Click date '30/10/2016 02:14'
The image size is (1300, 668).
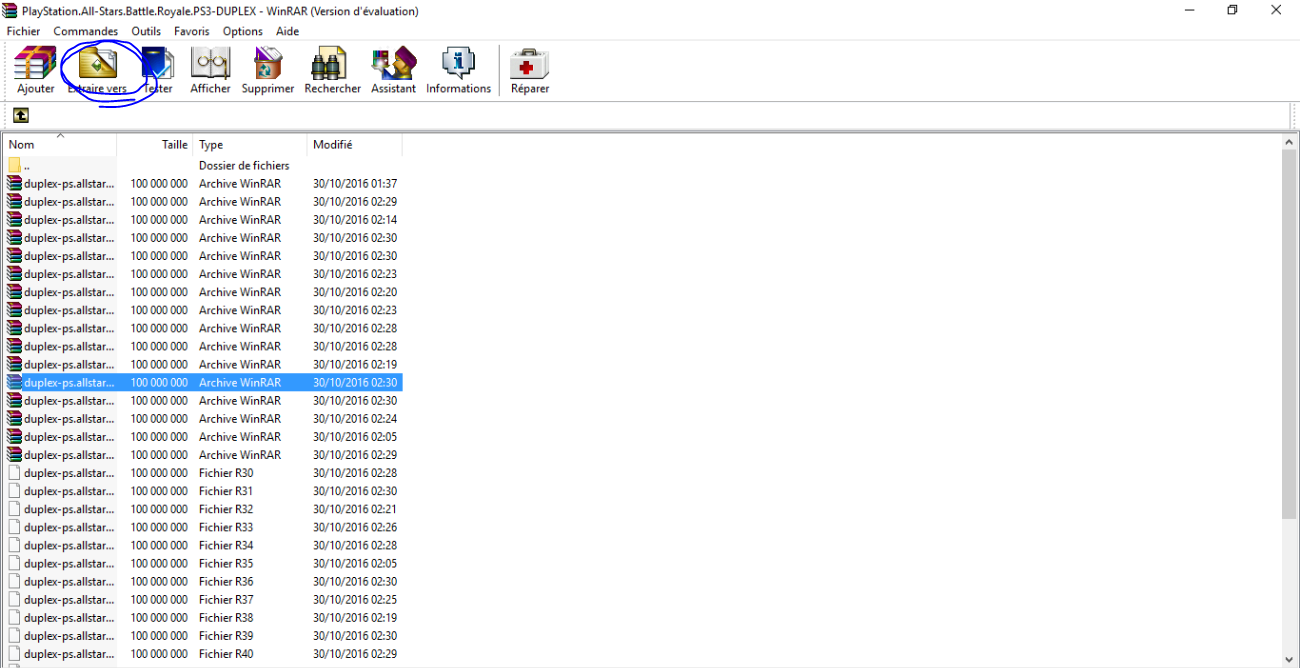pos(355,219)
